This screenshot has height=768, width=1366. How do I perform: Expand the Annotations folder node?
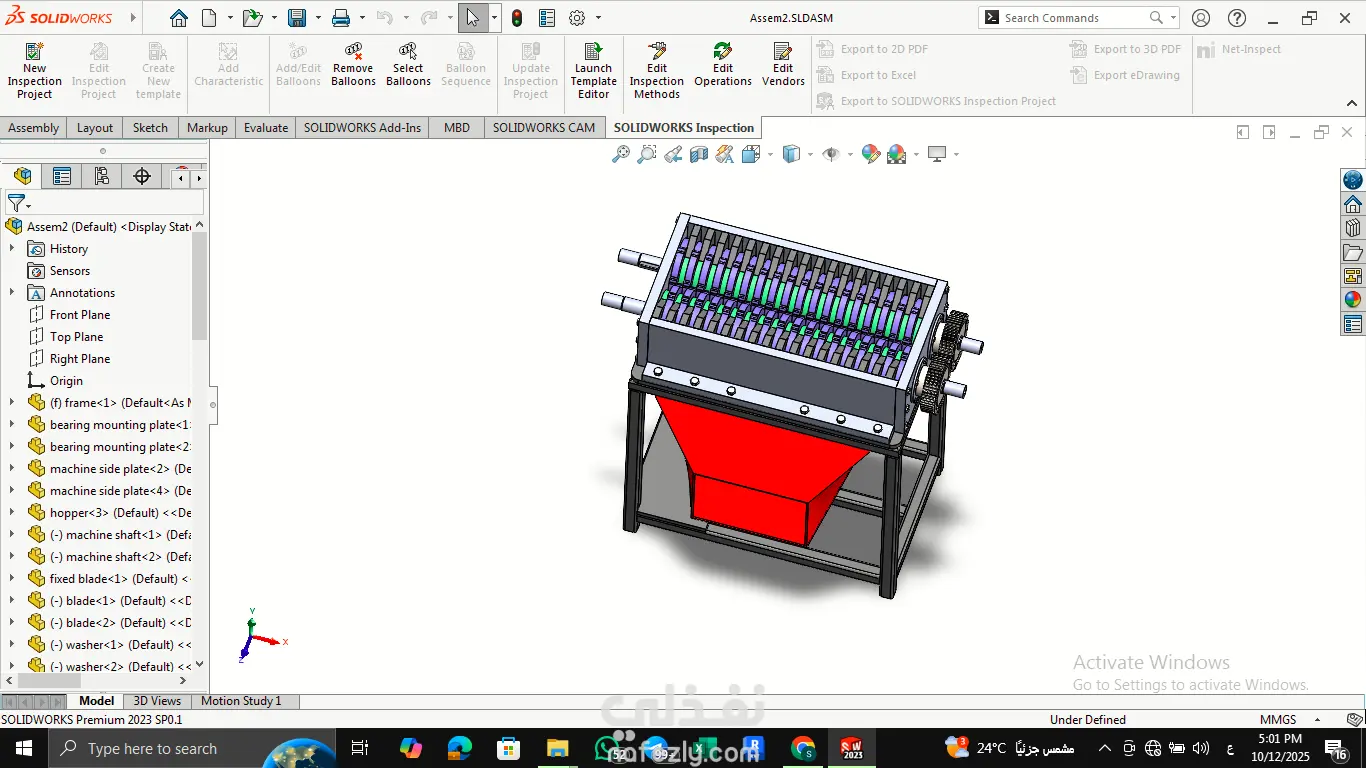pos(12,293)
